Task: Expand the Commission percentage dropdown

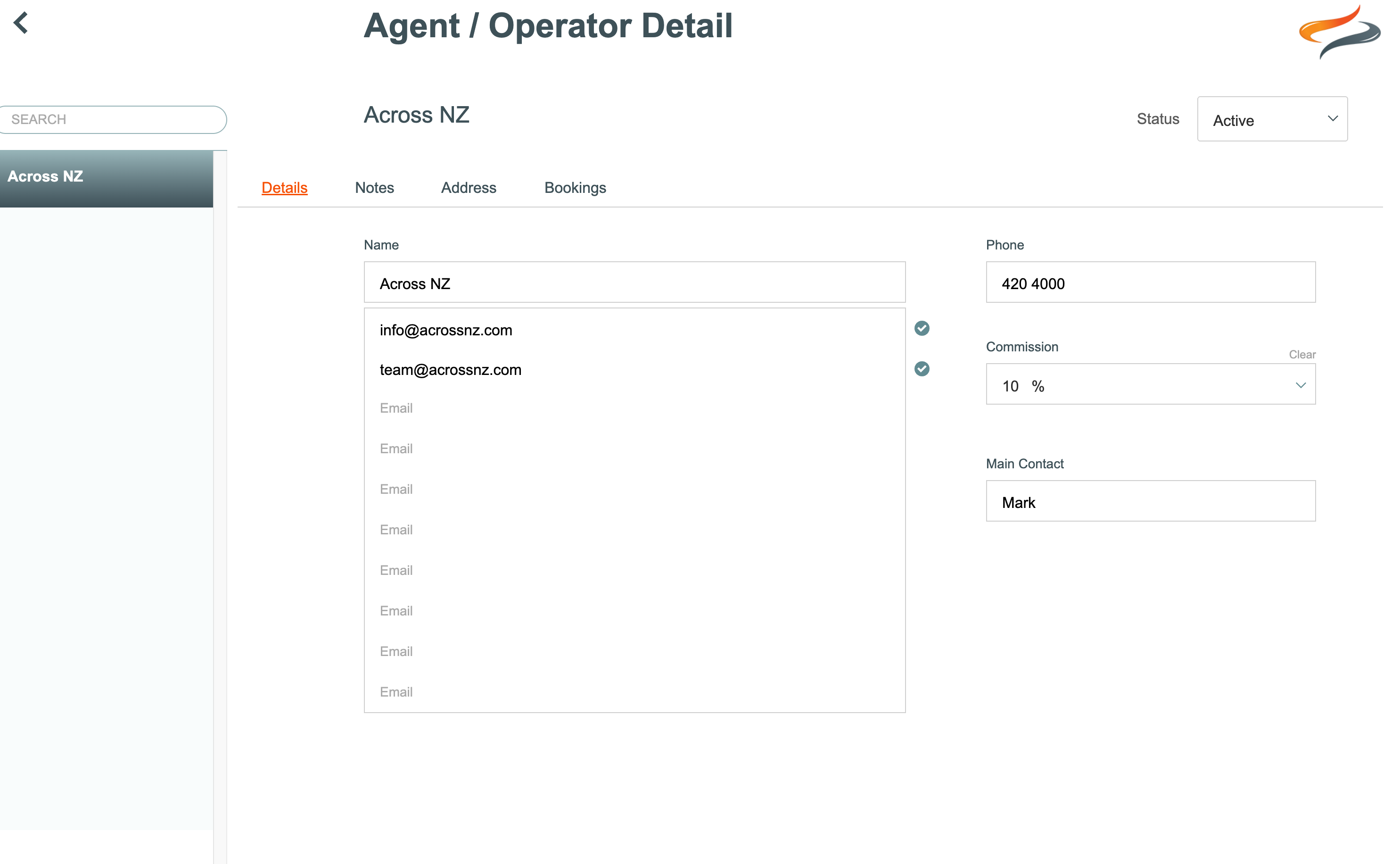Action: (x=1151, y=384)
